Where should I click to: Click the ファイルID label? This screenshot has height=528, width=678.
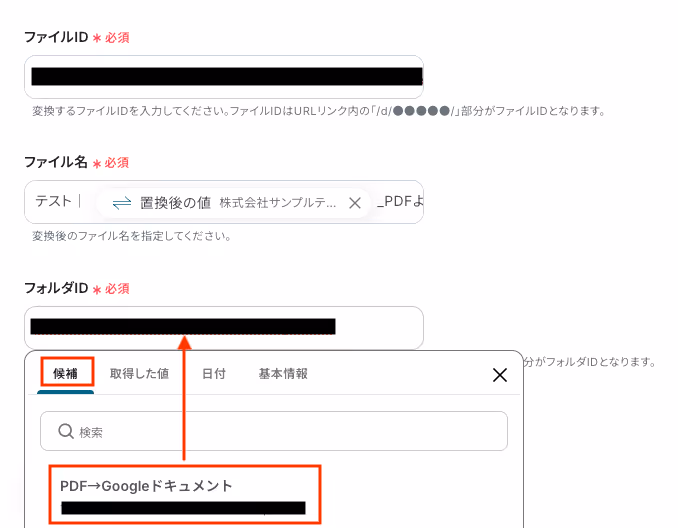pos(56,37)
